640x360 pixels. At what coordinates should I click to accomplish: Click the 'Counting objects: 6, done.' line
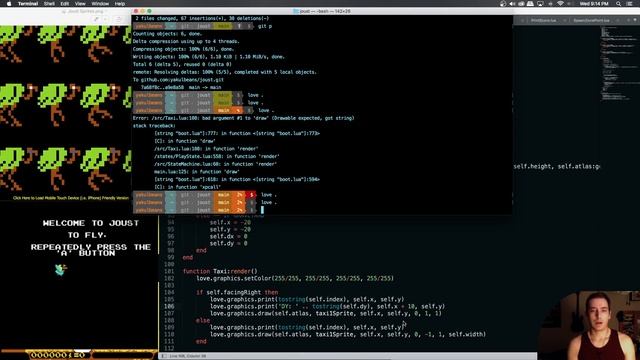tap(167, 34)
